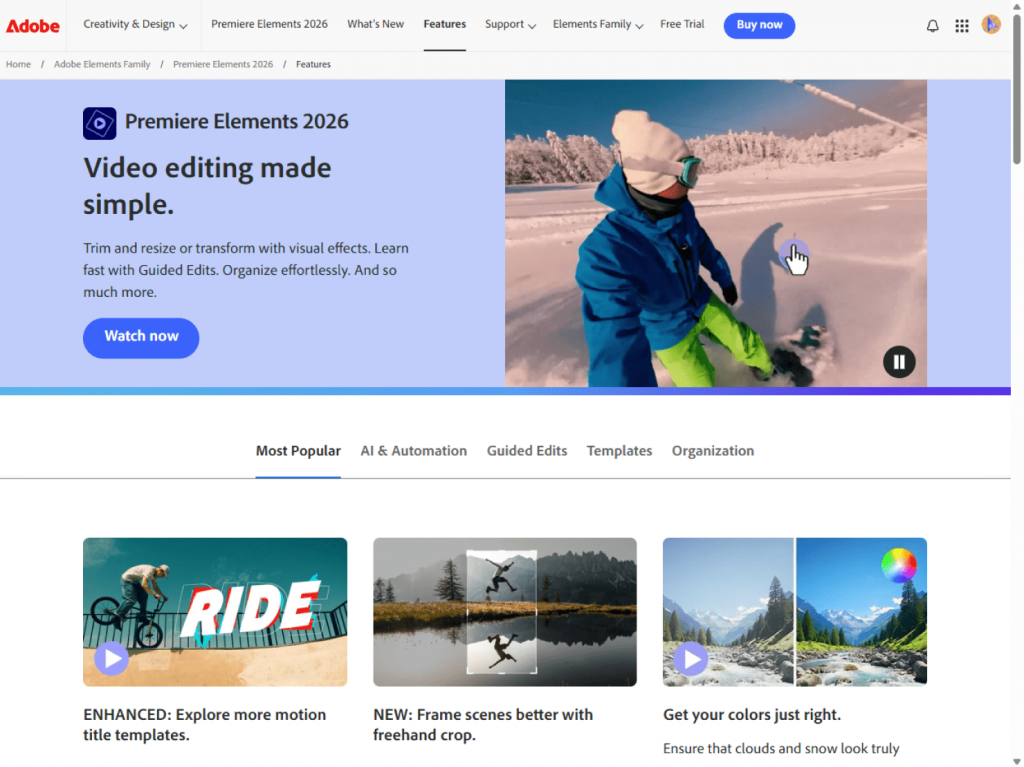Screen dimensions: 1024x767
Task: Open the mountain river color thumbnail
Action: pos(795,612)
